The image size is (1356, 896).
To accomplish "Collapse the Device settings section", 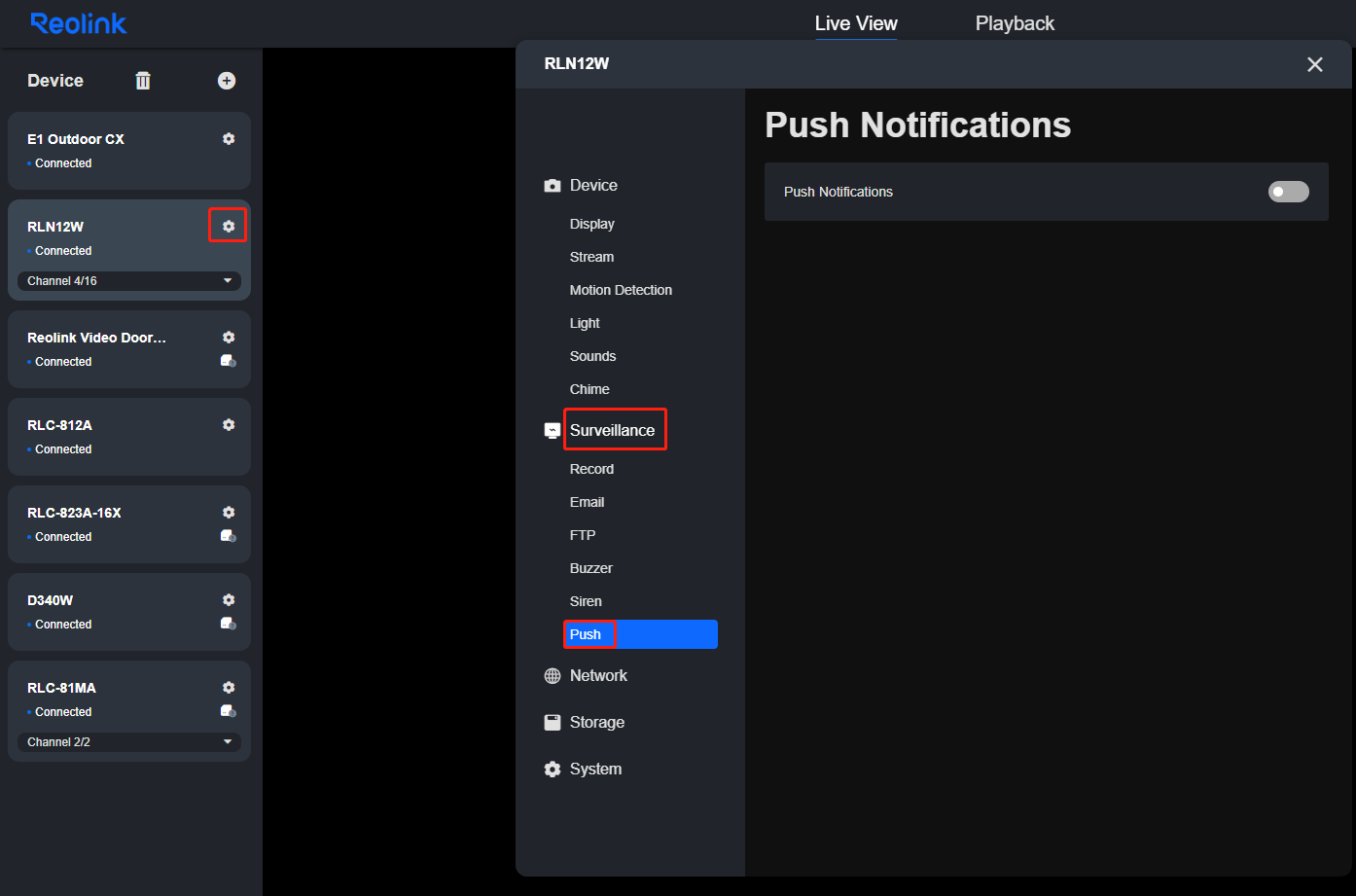I will pos(593,186).
